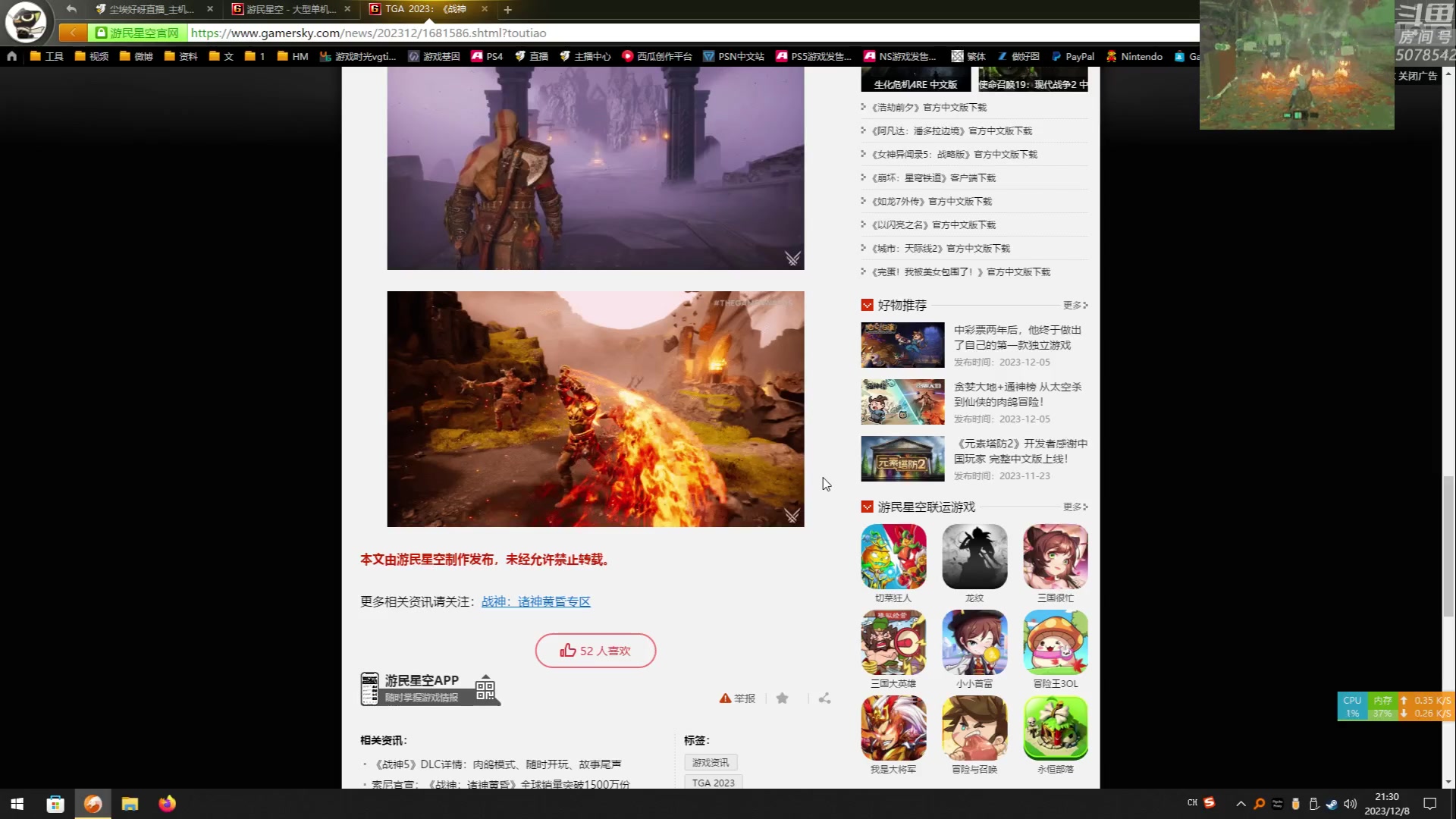Screen dimensions: 1456x819
Task: Click the TGA 2023 tag
Action: tap(713, 783)
